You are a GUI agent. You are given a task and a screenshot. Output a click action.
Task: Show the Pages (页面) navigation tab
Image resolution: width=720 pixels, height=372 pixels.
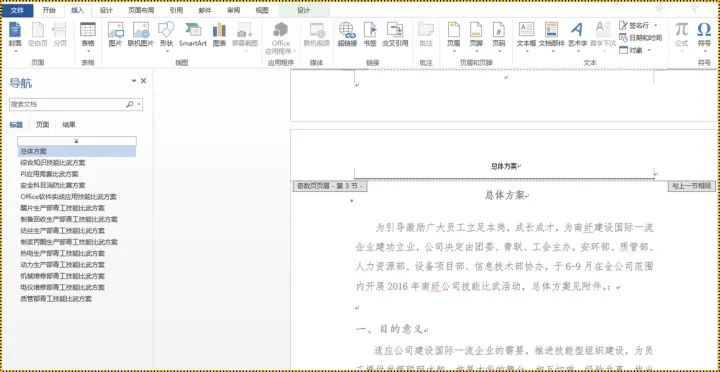tap(43, 124)
